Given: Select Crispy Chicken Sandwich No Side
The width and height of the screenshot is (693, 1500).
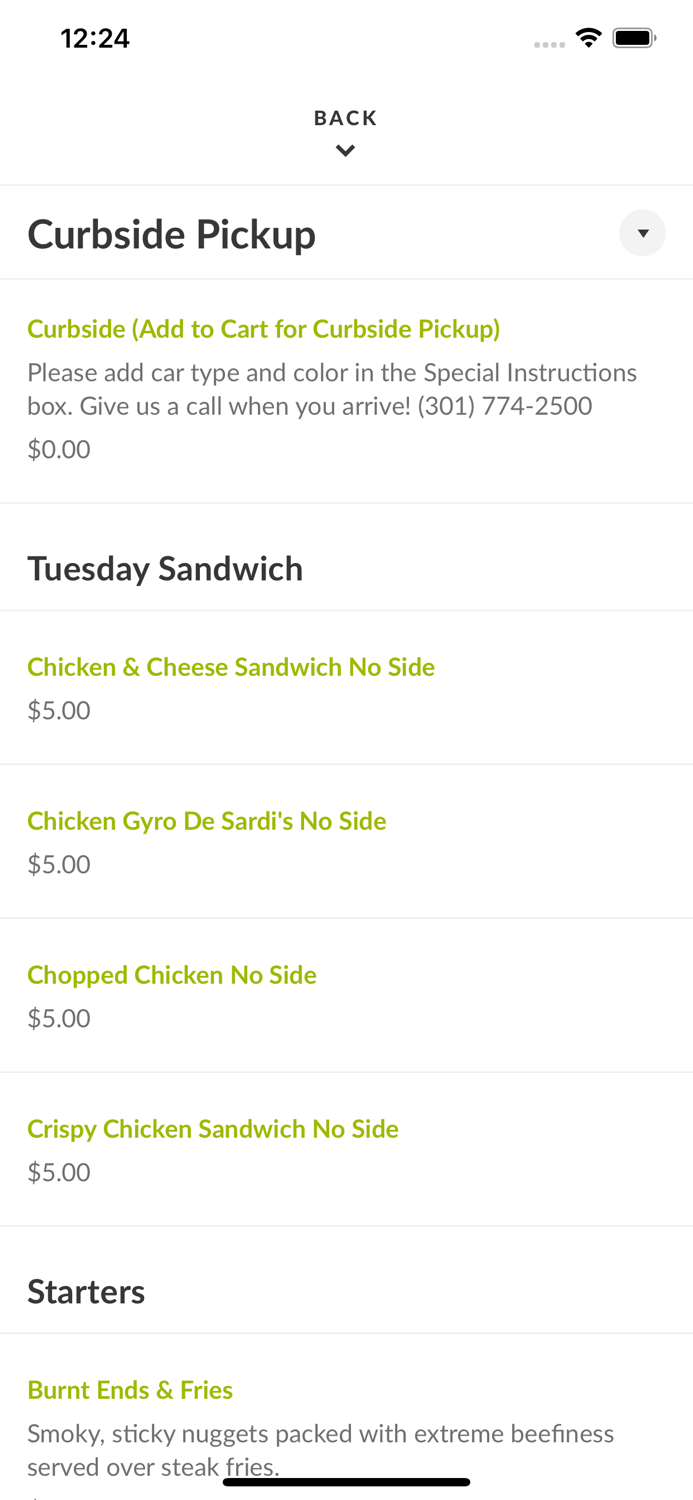Looking at the screenshot, I should click(x=213, y=1129).
